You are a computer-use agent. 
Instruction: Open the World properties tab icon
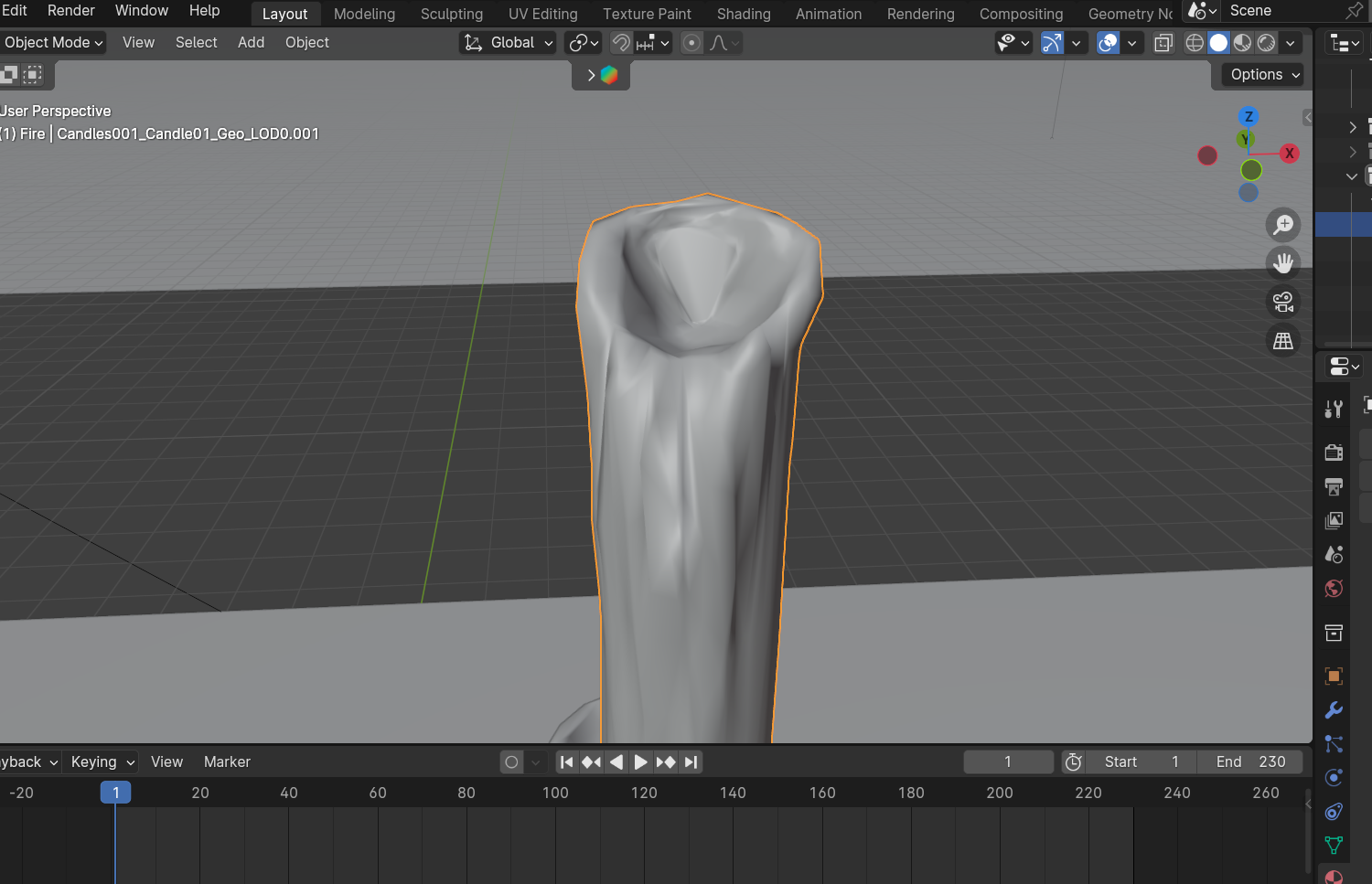pyautogui.click(x=1334, y=589)
